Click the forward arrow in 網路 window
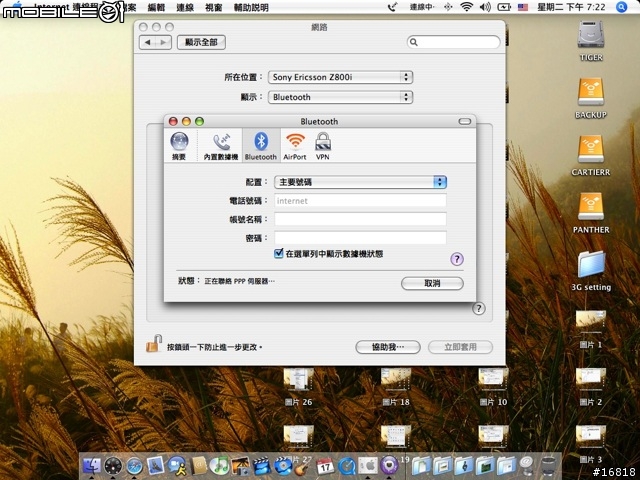 [x=163, y=42]
